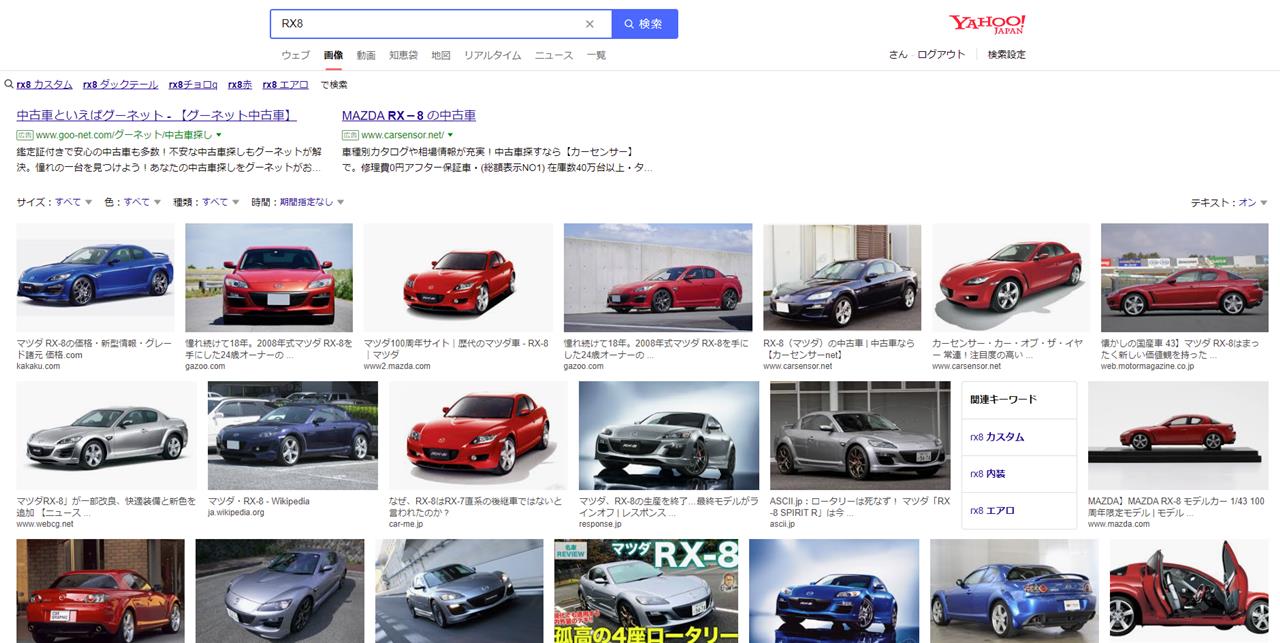Screen dimensions: 1280x643
Task: Click rx8 カスタム in 関連キーワード box
Action: pyautogui.click(x=997, y=437)
